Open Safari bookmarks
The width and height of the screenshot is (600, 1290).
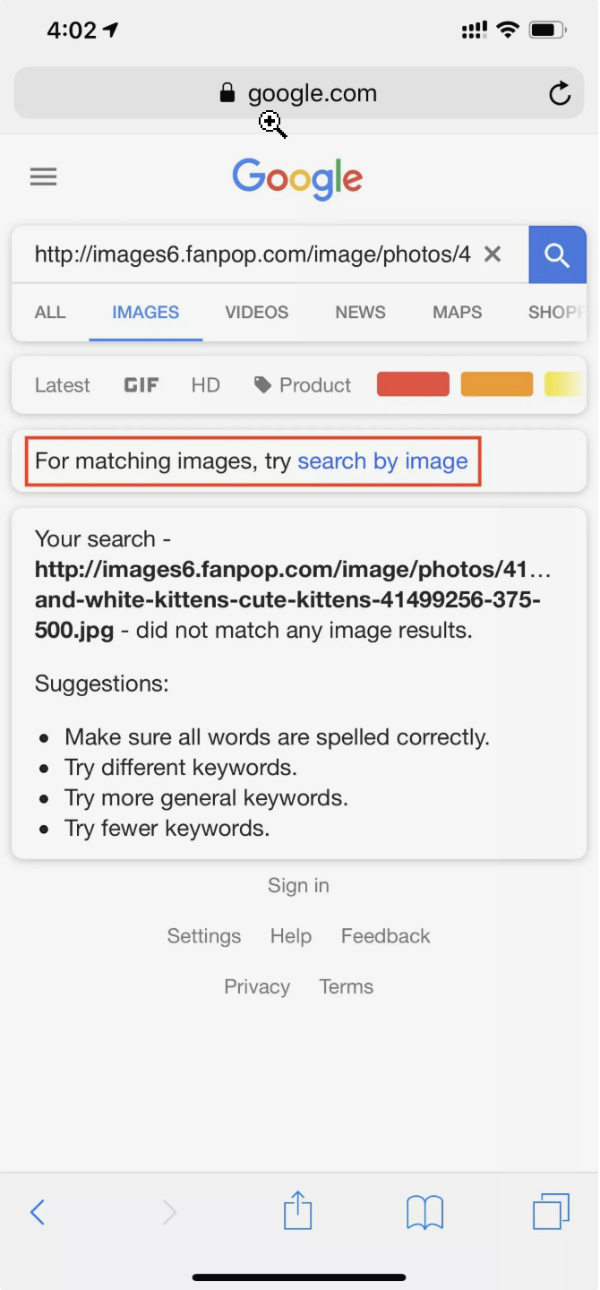tap(425, 1213)
